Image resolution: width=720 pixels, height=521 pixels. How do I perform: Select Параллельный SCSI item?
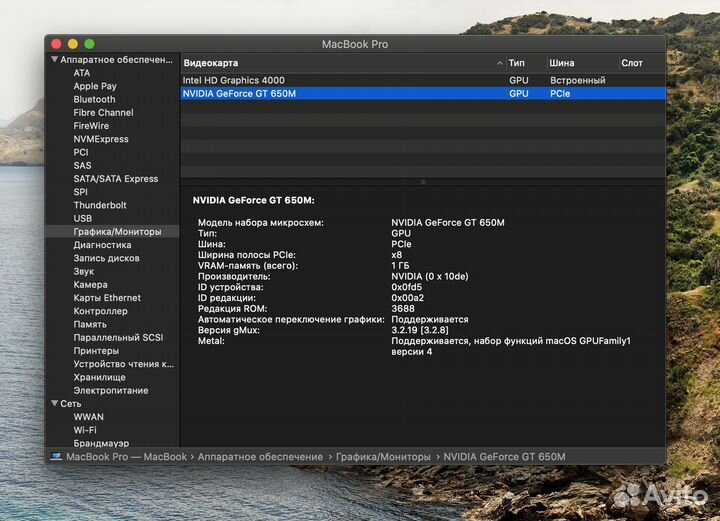pyautogui.click(x=118, y=338)
